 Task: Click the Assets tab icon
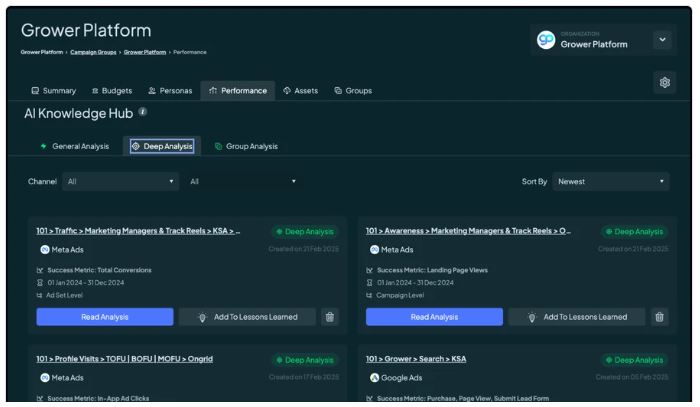(x=287, y=91)
